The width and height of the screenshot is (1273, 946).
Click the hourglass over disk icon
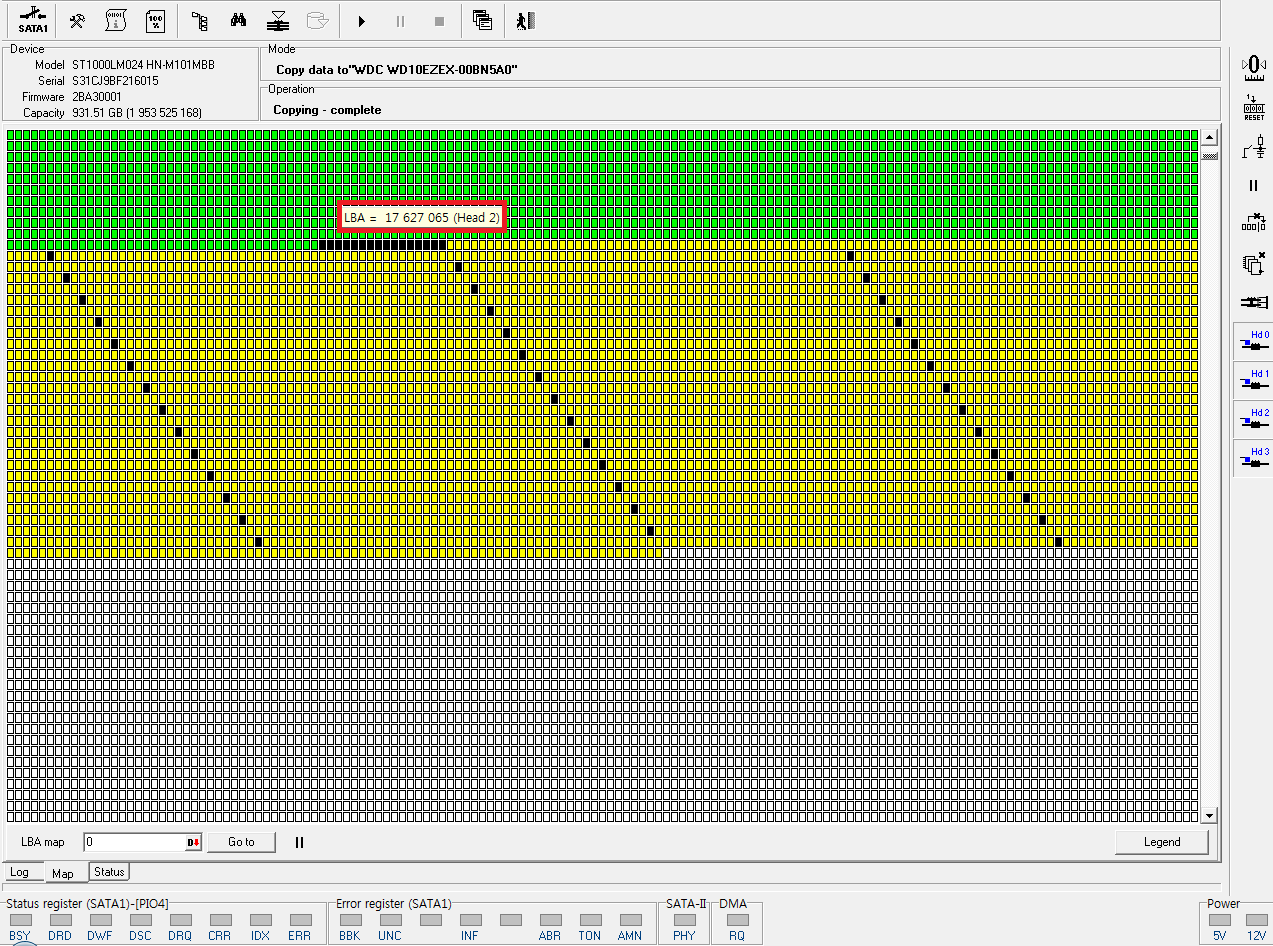[279, 20]
